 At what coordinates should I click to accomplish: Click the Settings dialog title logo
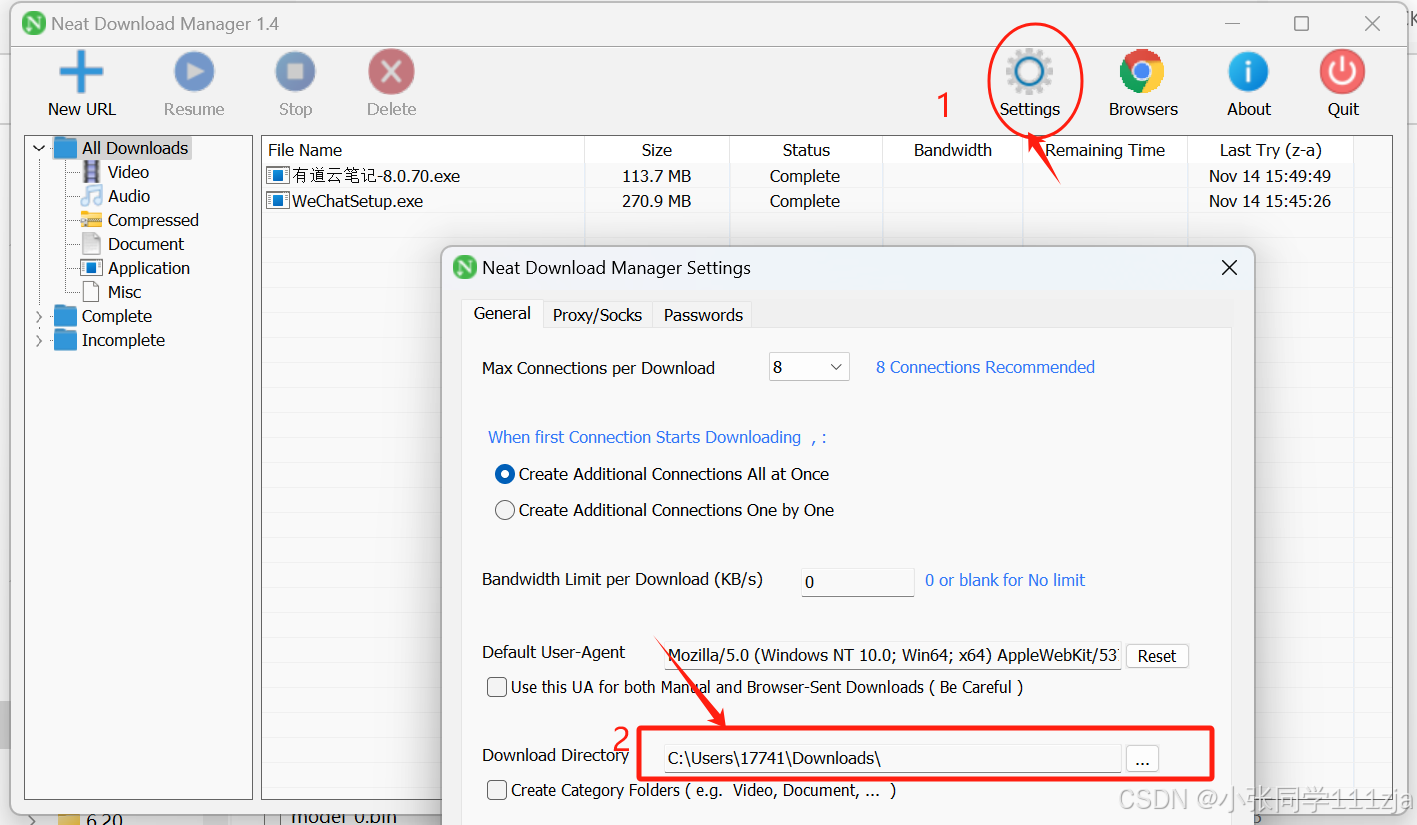pyautogui.click(x=465, y=267)
